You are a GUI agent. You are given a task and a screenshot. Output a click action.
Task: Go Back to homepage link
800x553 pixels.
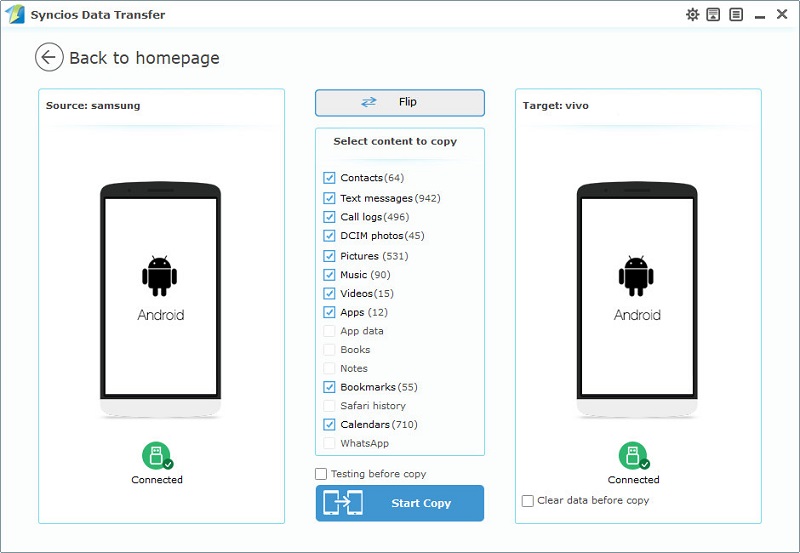coord(144,58)
